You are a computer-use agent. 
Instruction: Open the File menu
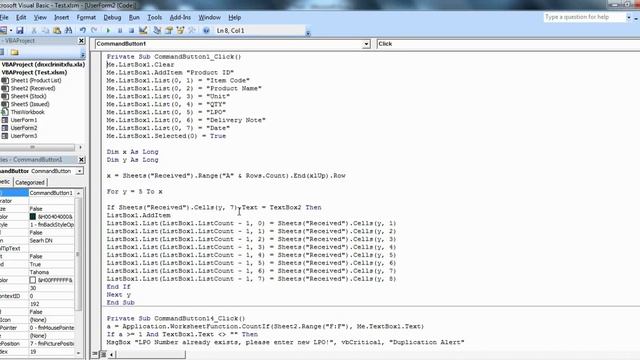4,18
